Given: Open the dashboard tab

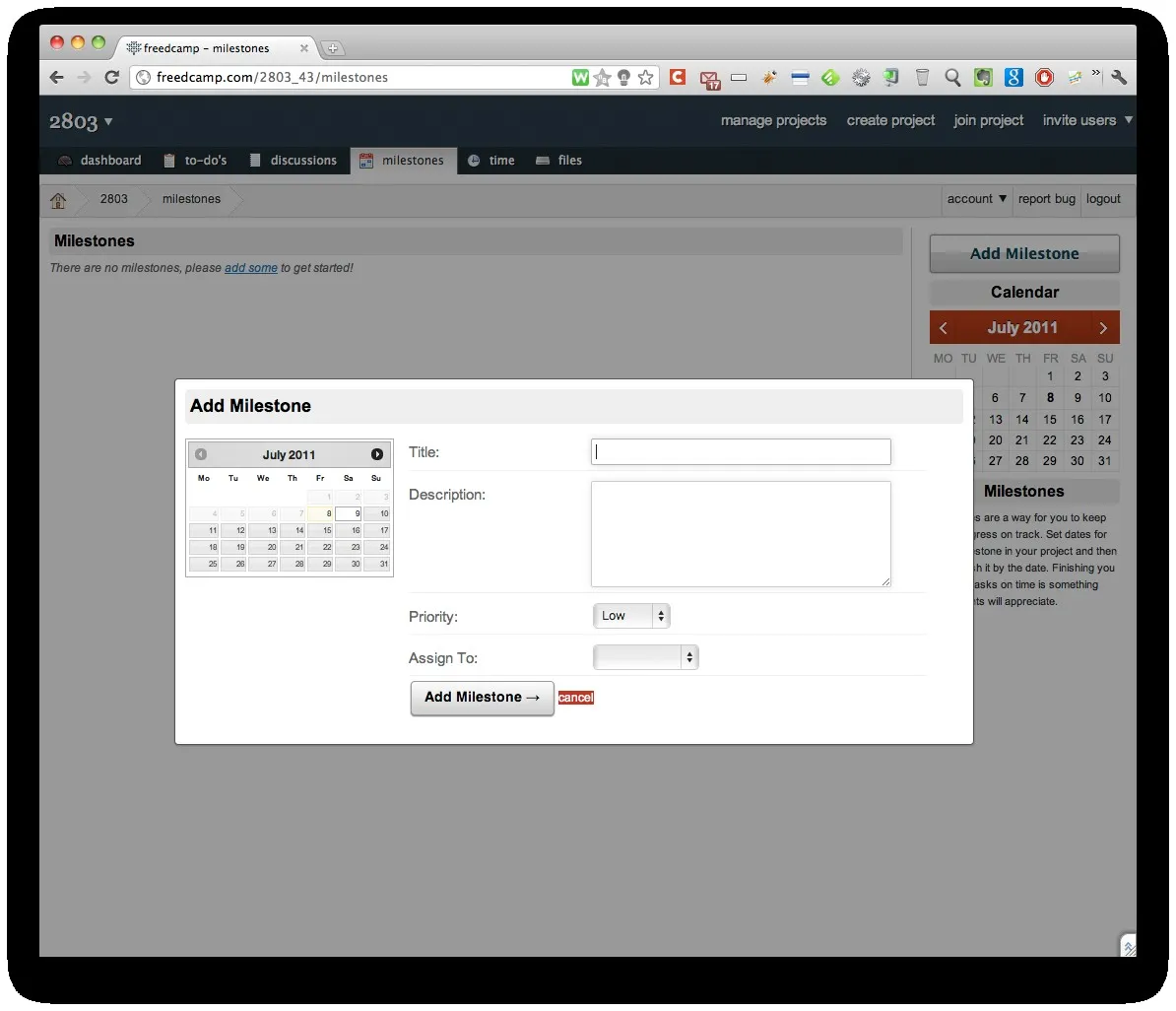Looking at the screenshot, I should pos(99,161).
